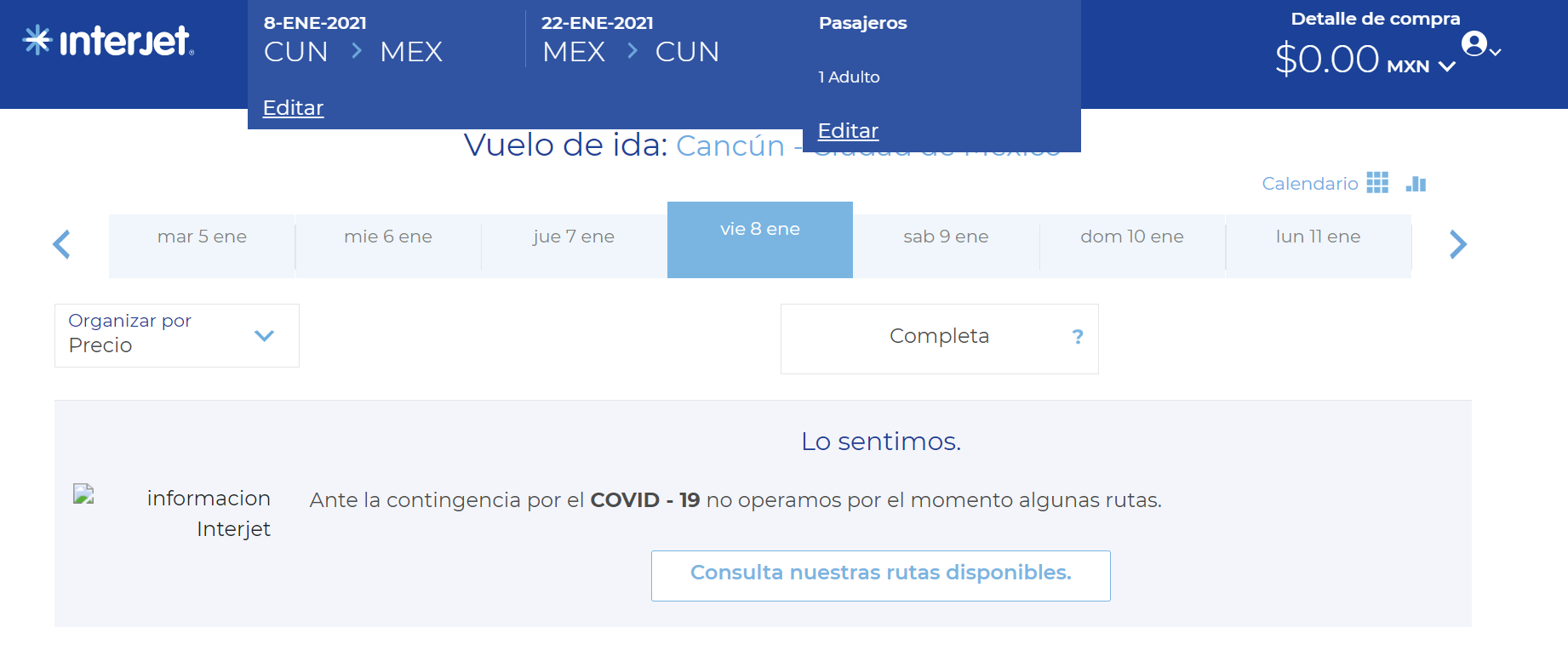Screen dimensions: 1568x650
Task: Switch to bar chart price view icon
Action: 1416,183
